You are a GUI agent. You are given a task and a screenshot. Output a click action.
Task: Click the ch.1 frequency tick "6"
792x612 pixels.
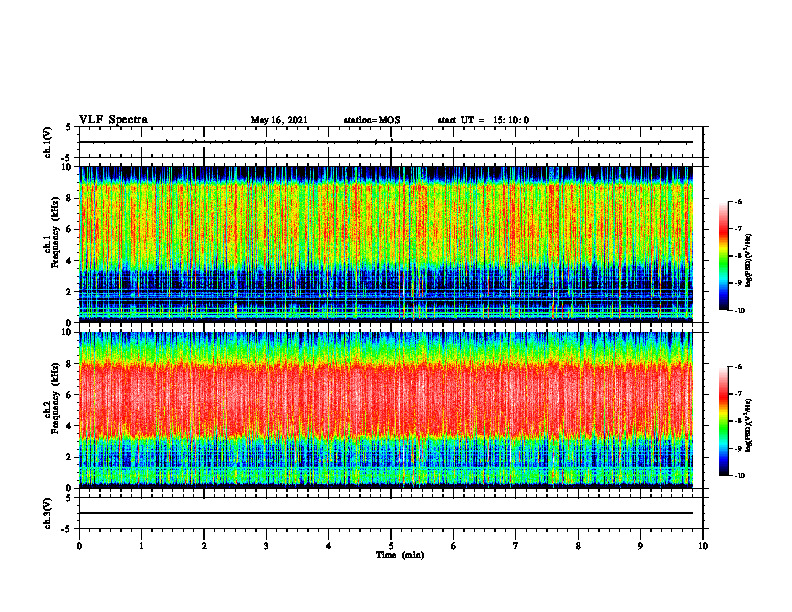[70, 229]
